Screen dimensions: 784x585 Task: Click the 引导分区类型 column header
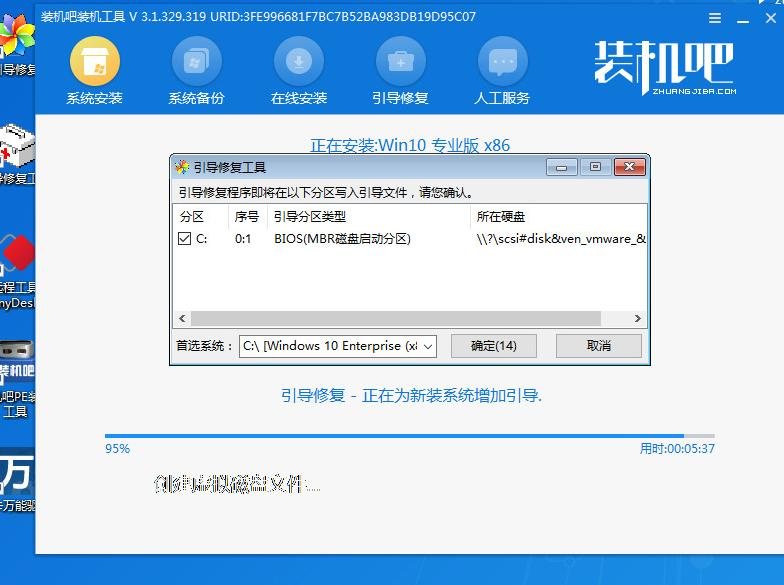pos(310,217)
